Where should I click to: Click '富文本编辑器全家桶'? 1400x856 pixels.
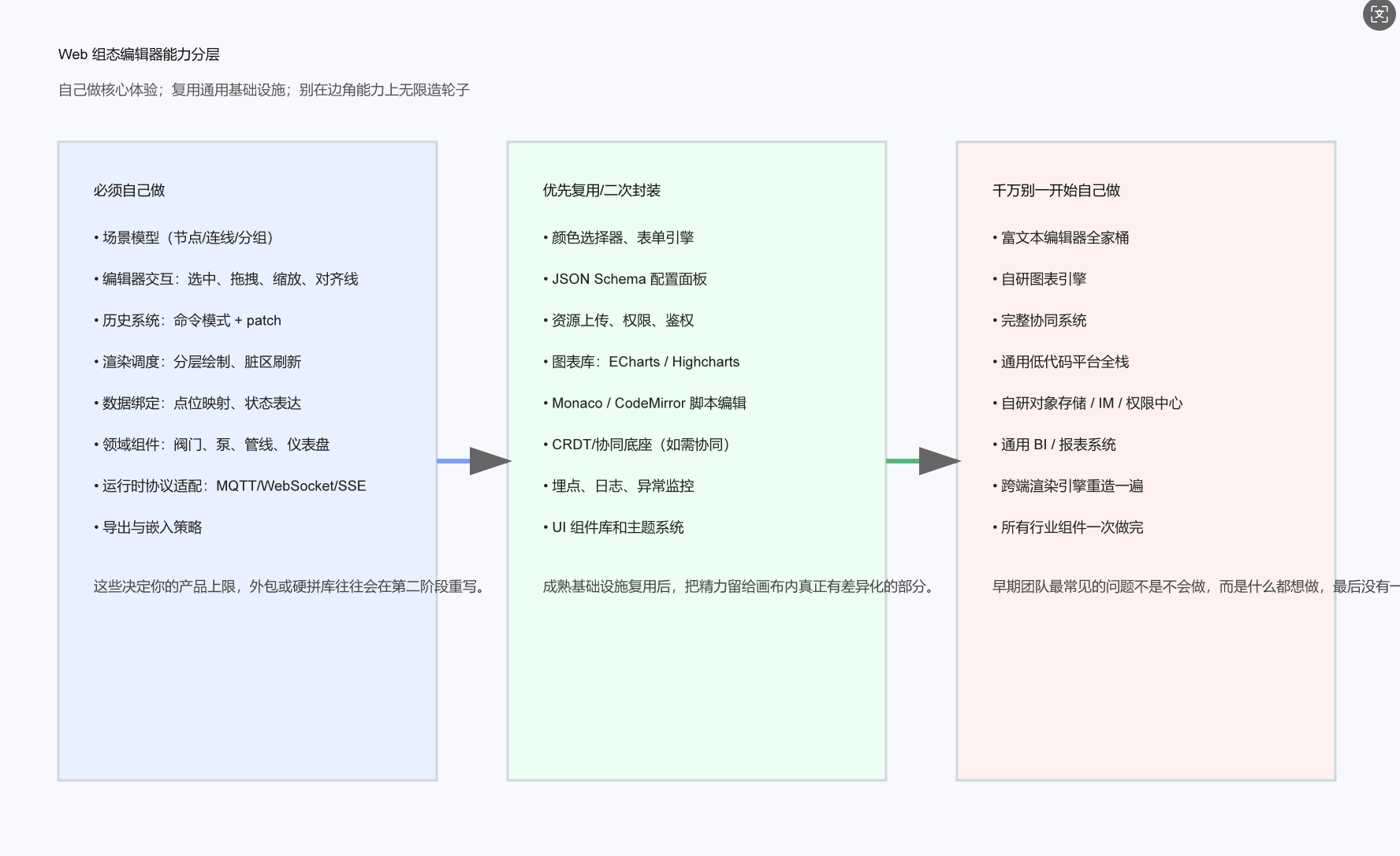tap(1061, 237)
